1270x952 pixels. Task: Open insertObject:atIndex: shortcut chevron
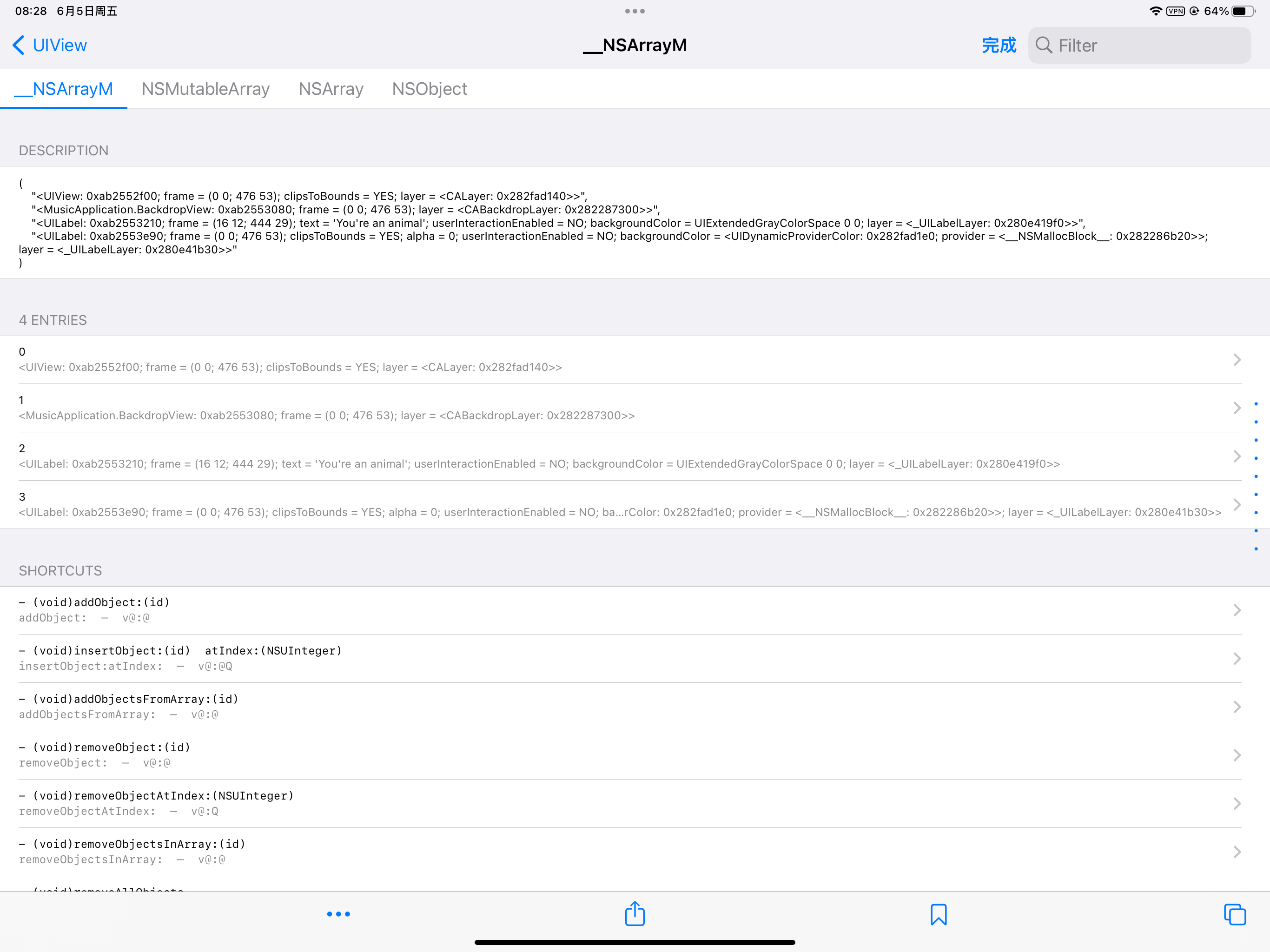point(1237,658)
